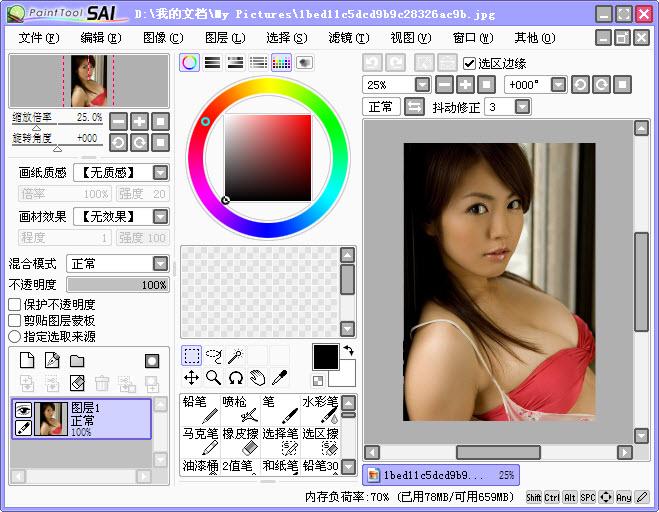Screen dimensions: 659x512
Task: Create a new layer folder
Action: point(77,361)
